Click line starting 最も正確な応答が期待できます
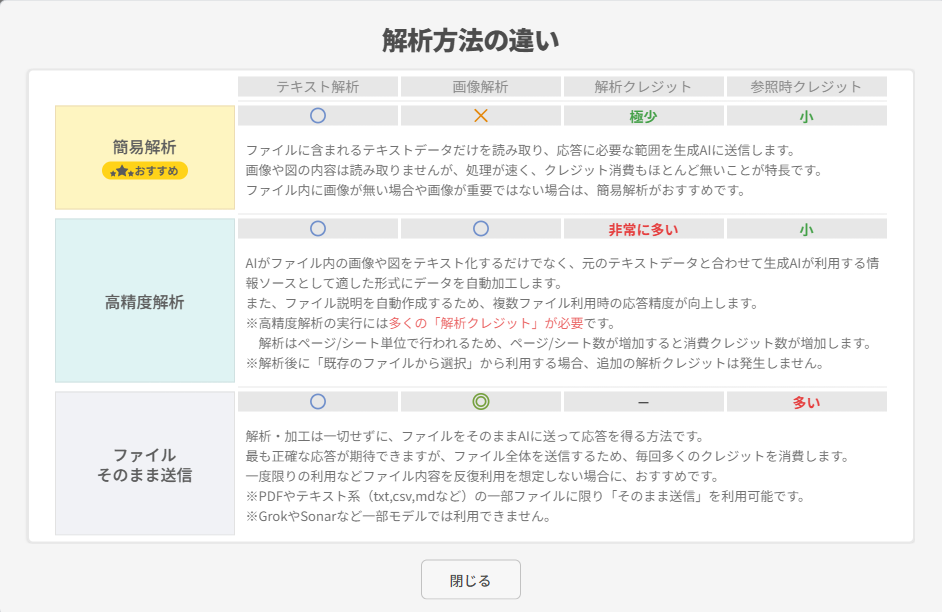This screenshot has height=612, width=942. click(548, 456)
